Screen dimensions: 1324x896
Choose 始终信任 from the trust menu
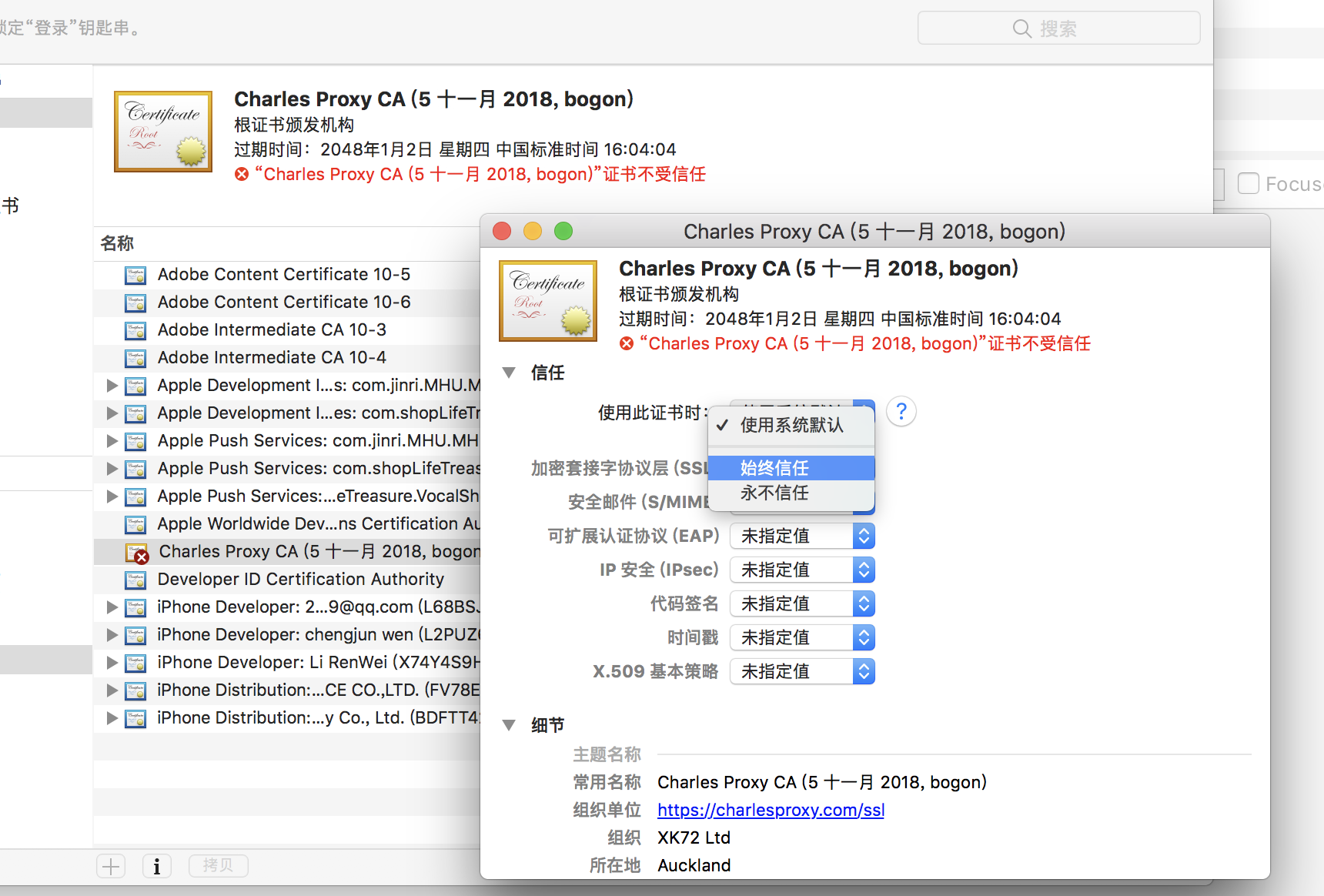pyautogui.click(x=791, y=468)
